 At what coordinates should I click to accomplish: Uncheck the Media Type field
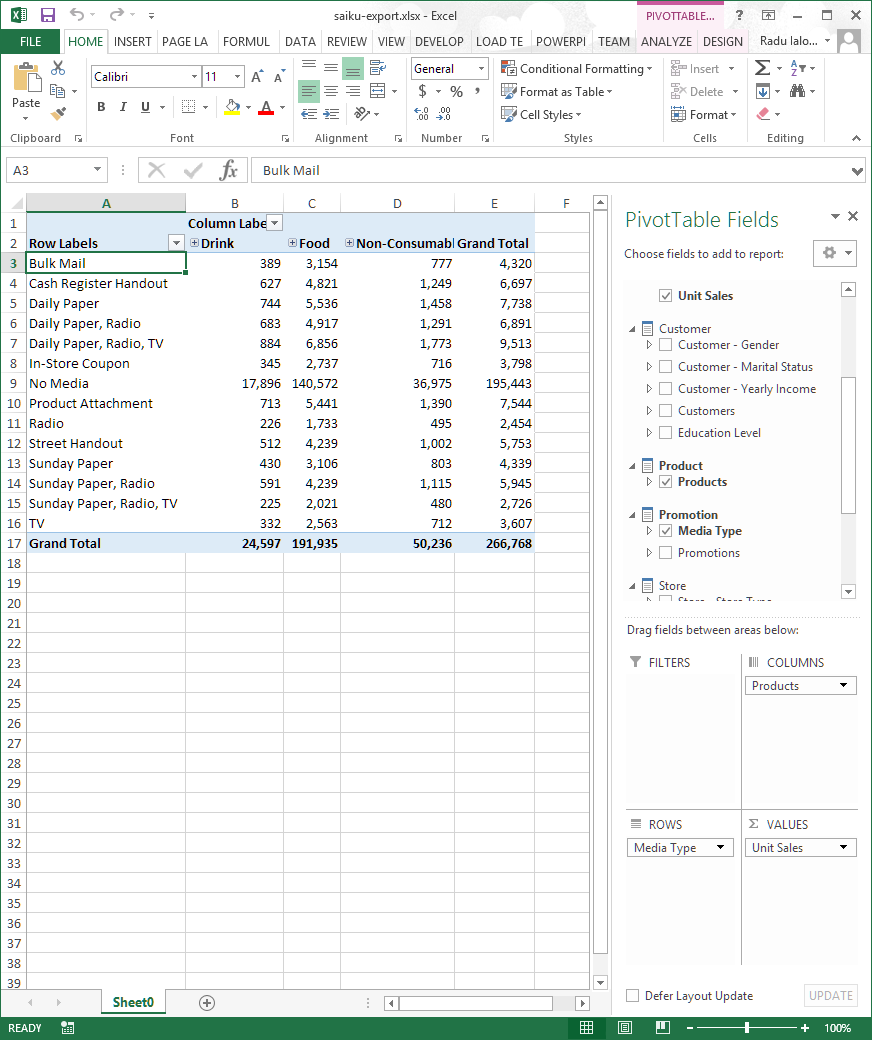[x=666, y=531]
